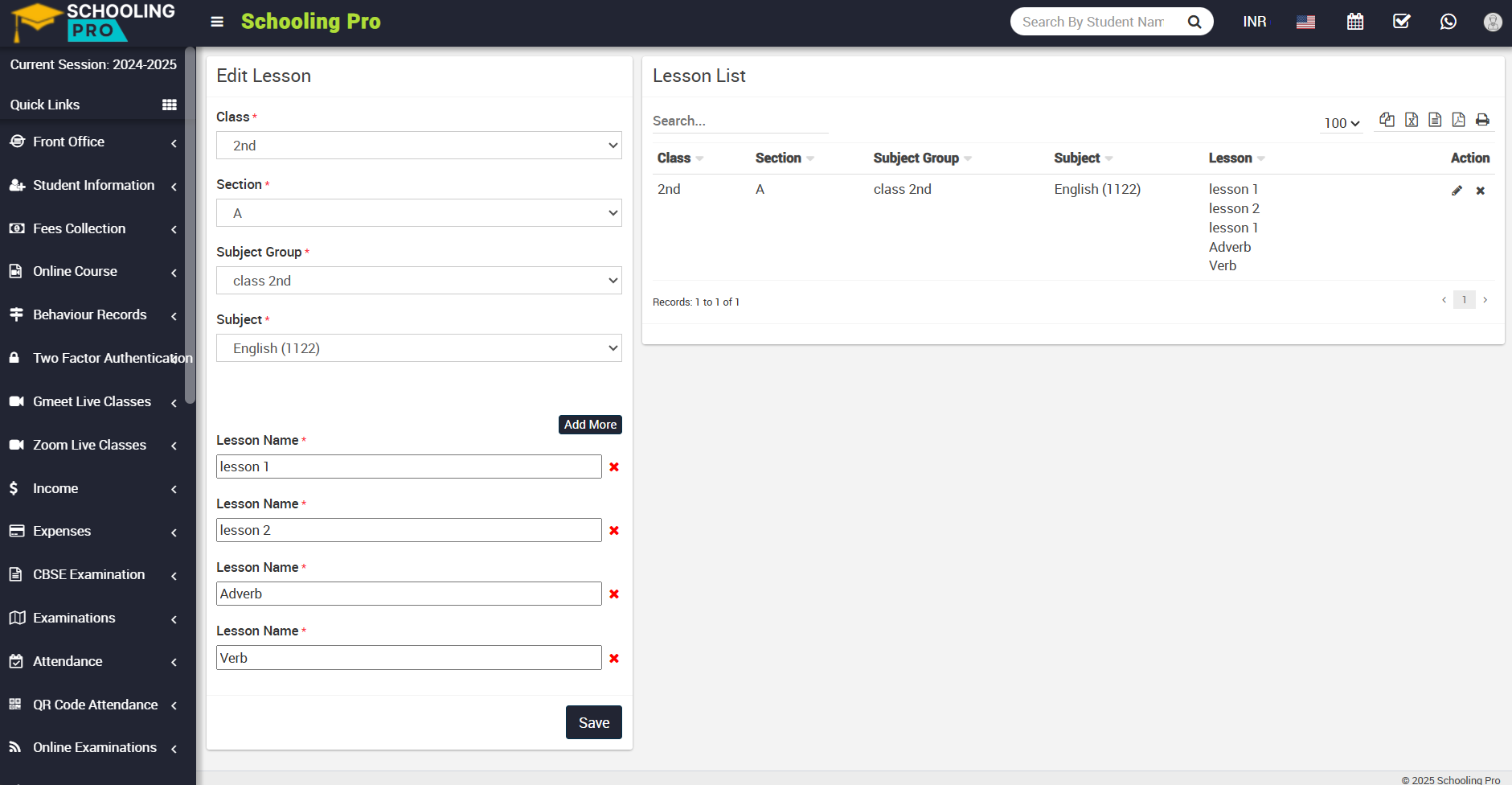This screenshot has height=785, width=1512.
Task: Remove the 'lesson 1' name field
Action: 614,466
